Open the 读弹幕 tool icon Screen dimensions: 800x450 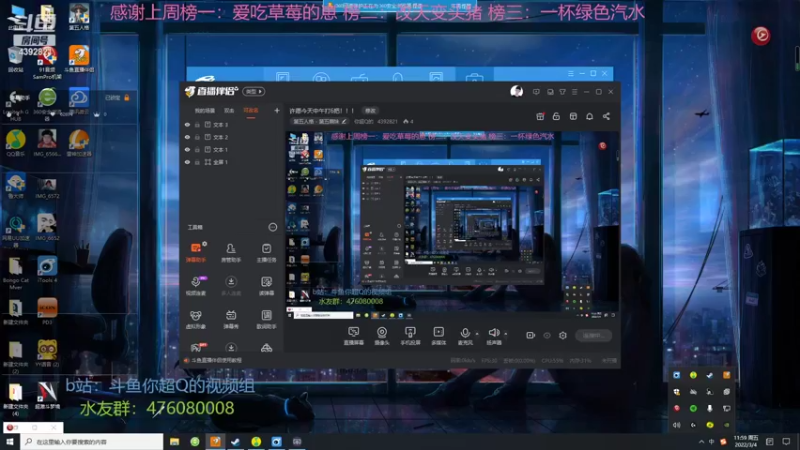point(266,285)
